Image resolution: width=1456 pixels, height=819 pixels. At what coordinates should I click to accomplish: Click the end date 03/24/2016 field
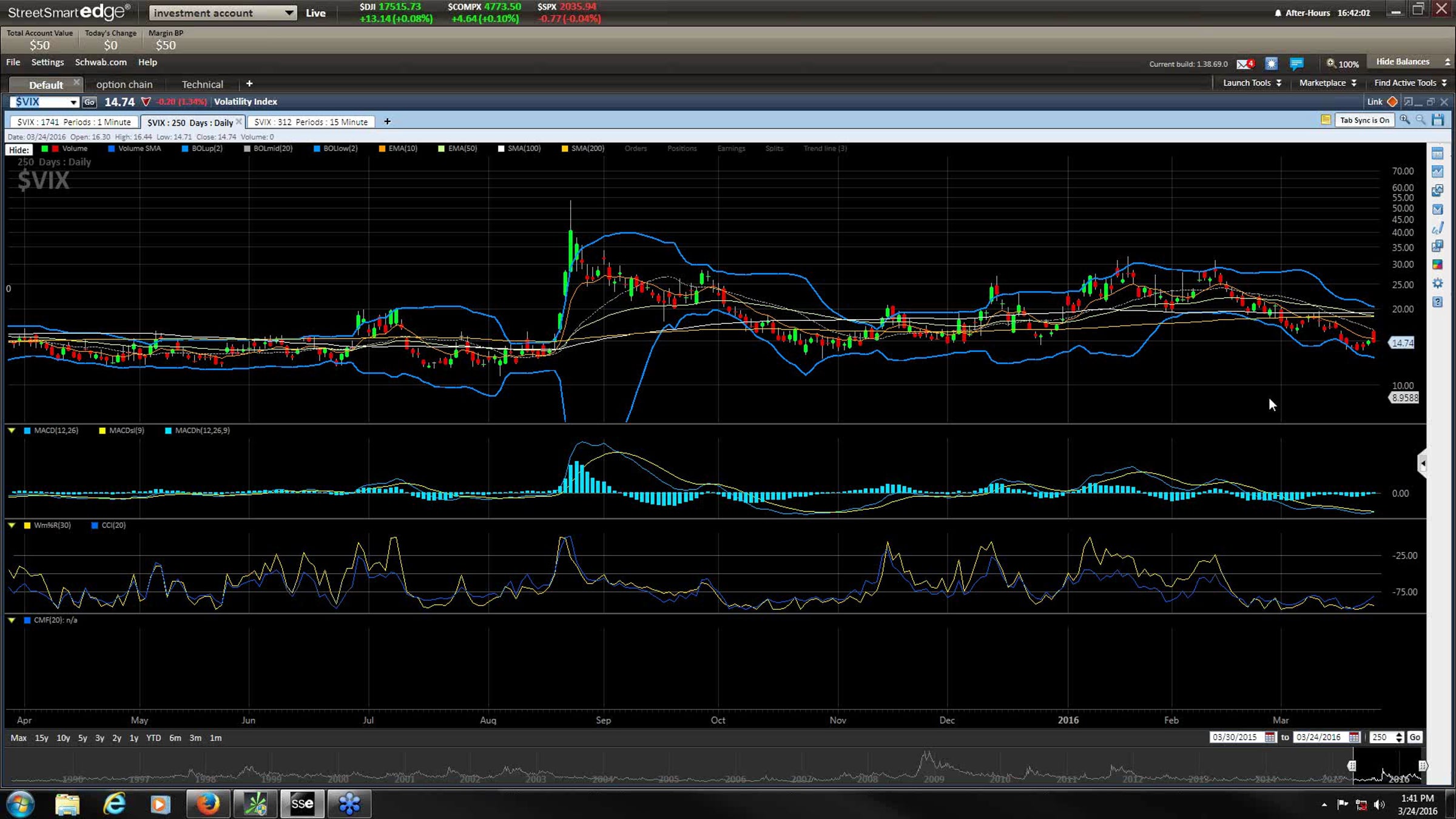click(x=1318, y=737)
